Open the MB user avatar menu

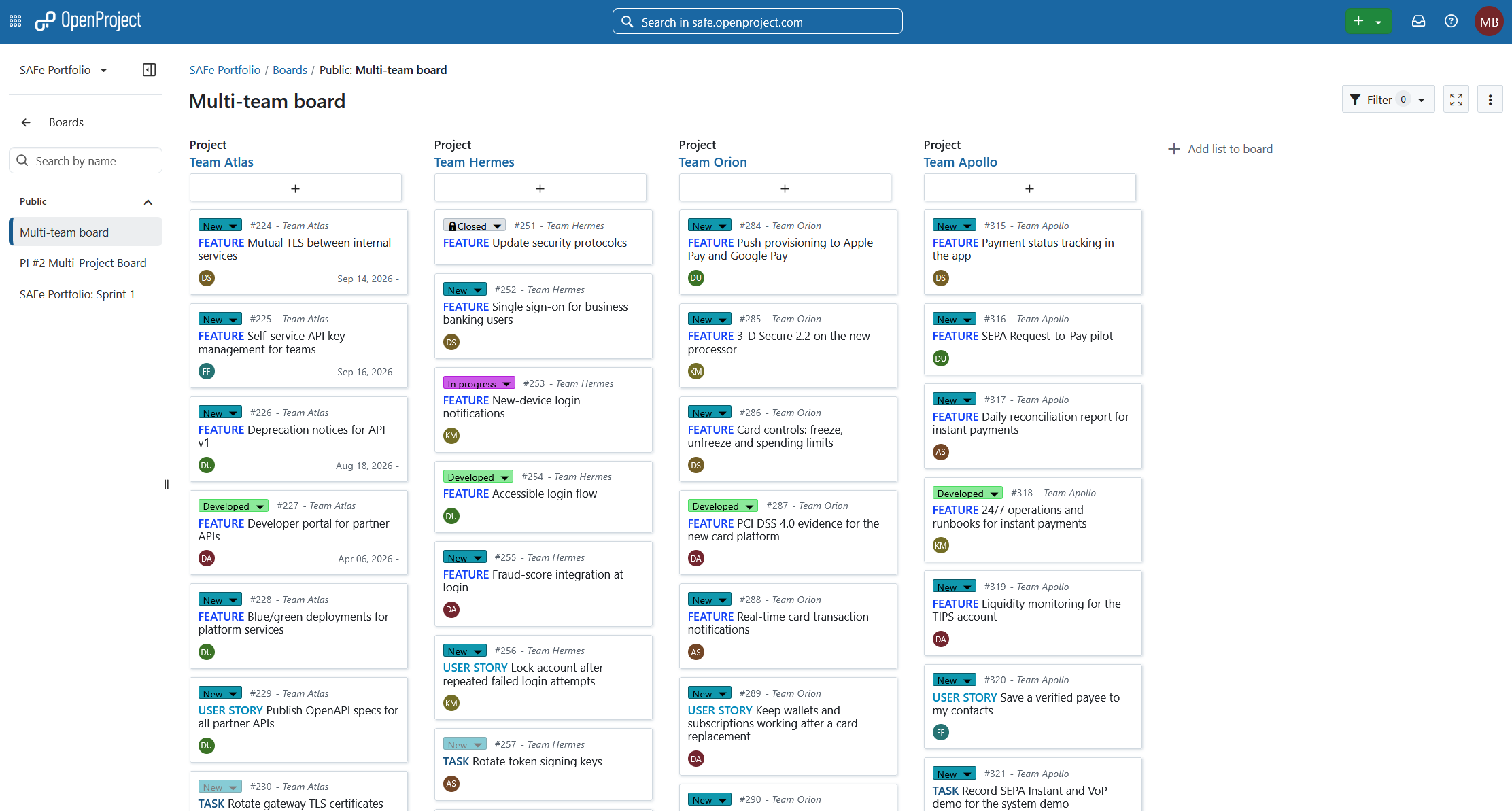1489,21
